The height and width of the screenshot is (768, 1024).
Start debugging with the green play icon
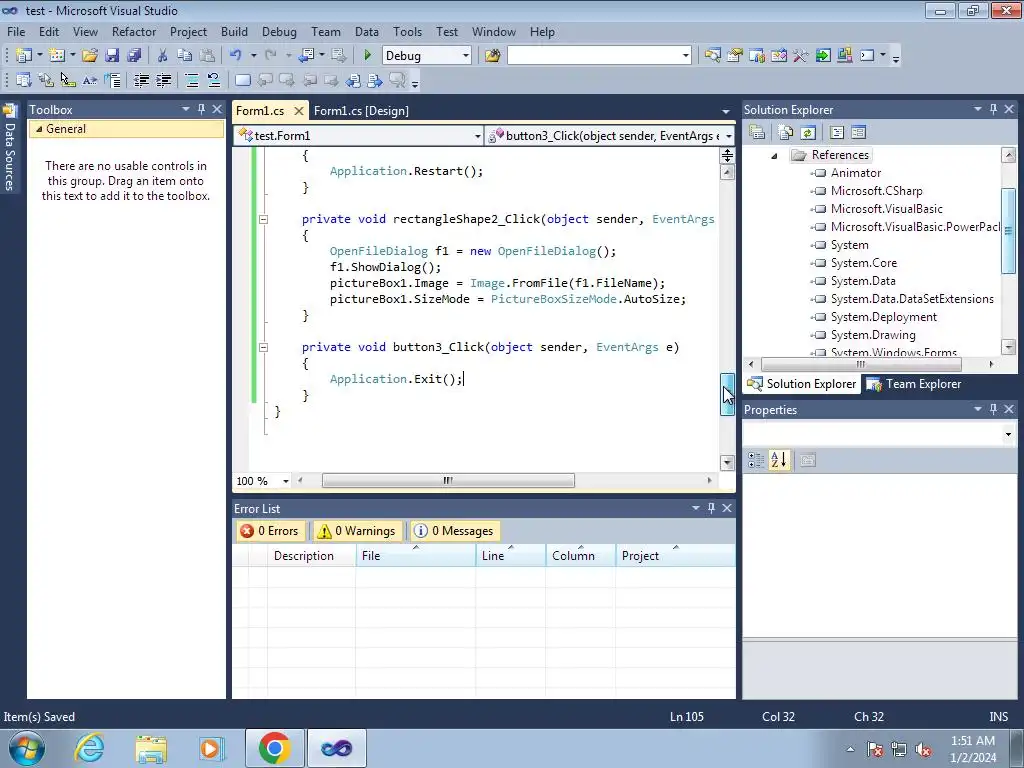367,56
